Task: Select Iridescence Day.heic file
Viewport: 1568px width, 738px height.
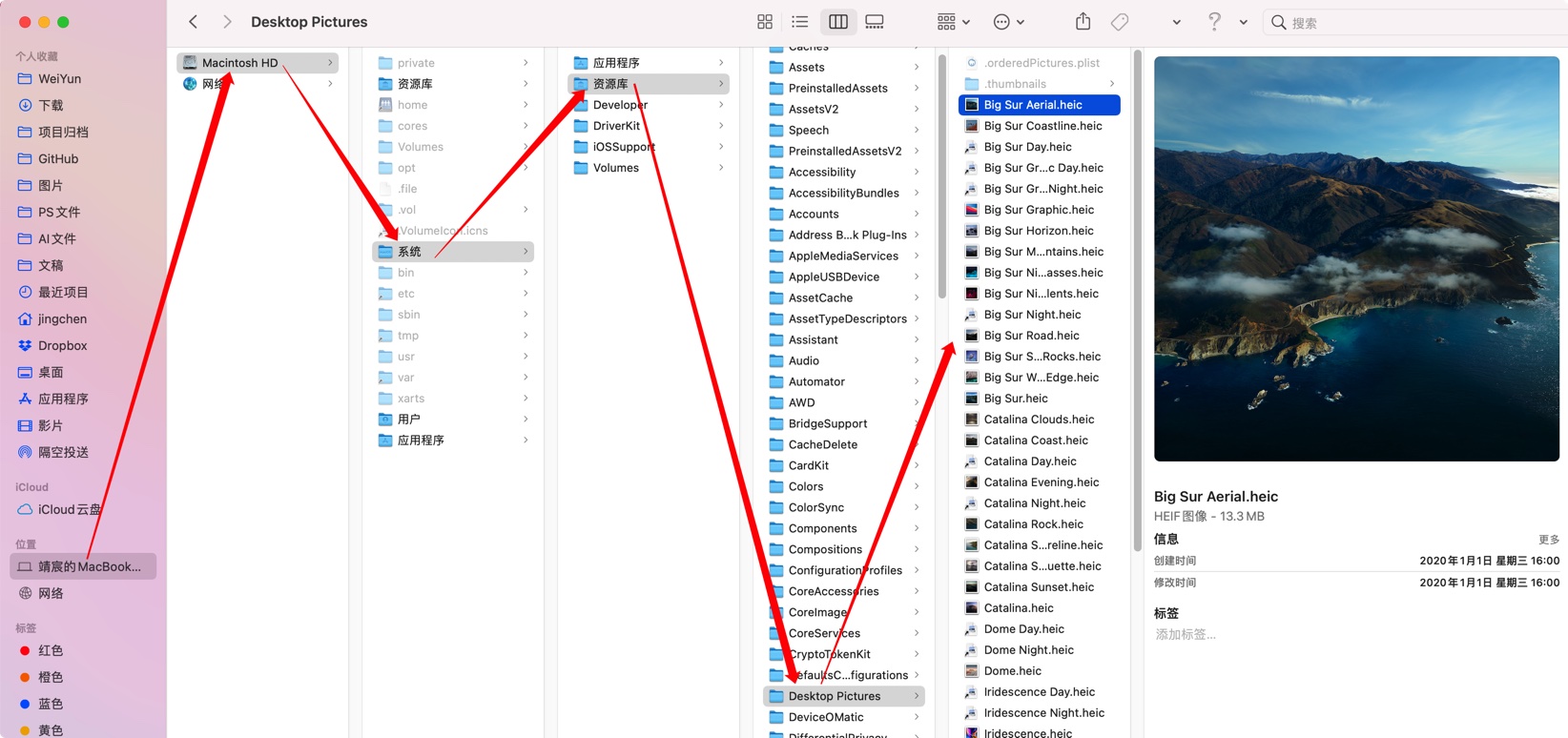Action: (1040, 691)
